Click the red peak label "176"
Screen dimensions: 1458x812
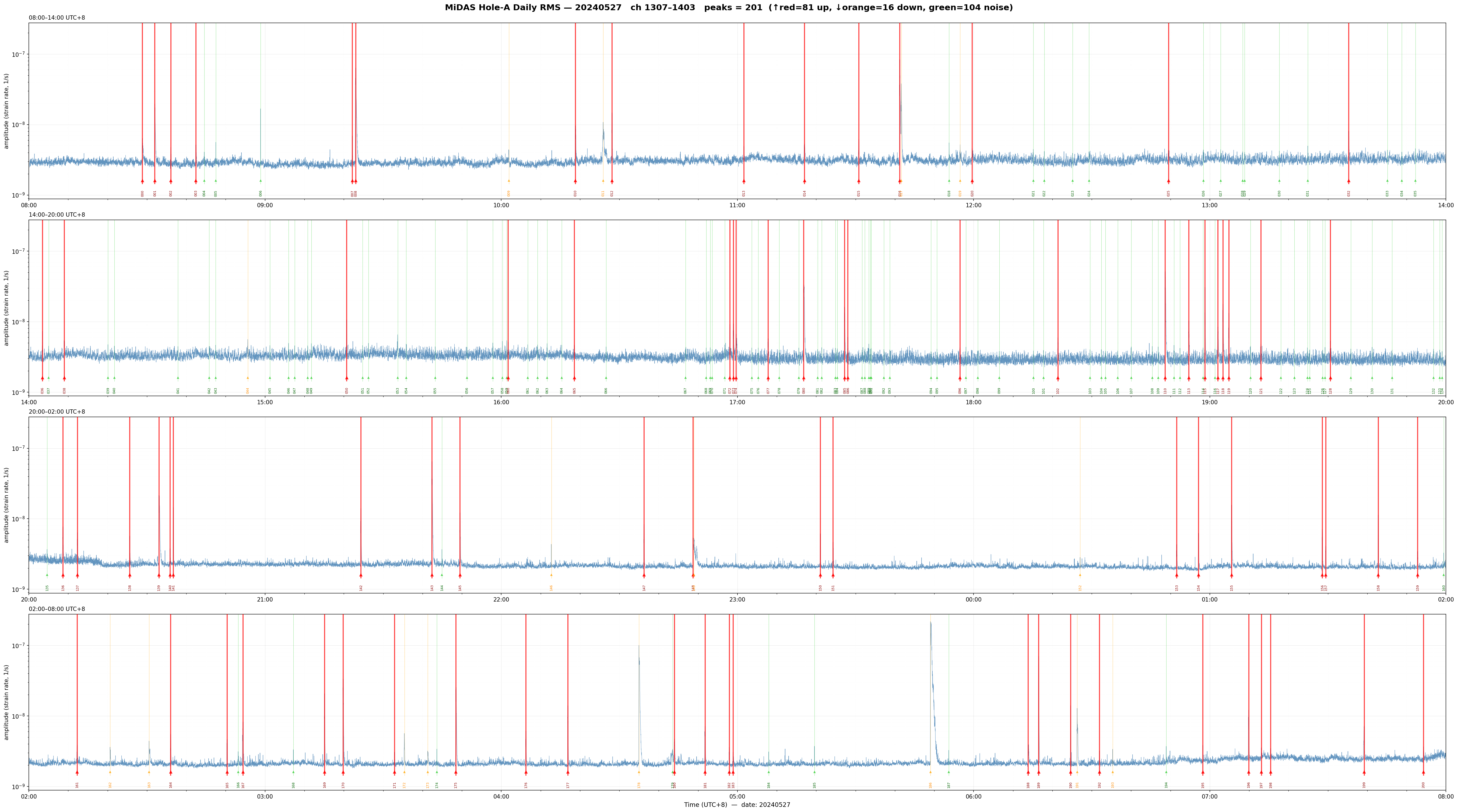tap(526, 785)
